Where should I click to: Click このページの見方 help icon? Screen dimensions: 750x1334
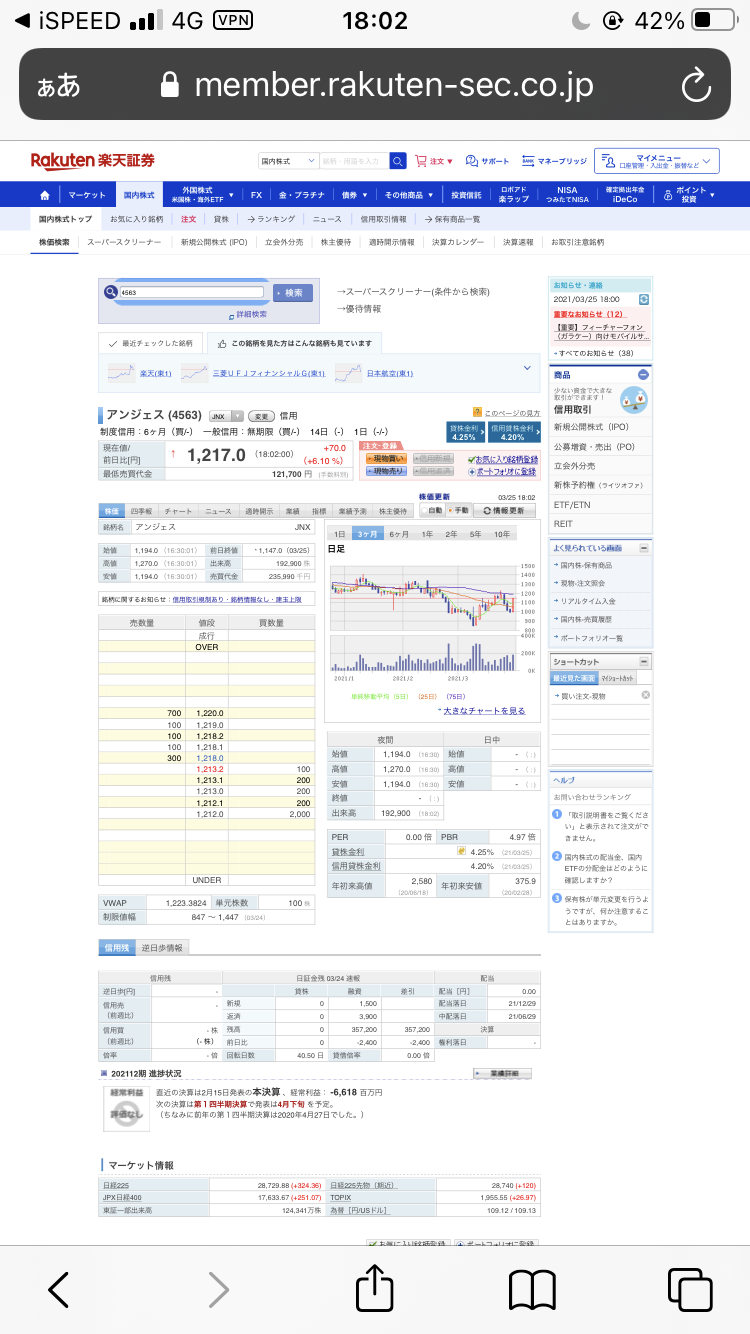tap(478, 412)
